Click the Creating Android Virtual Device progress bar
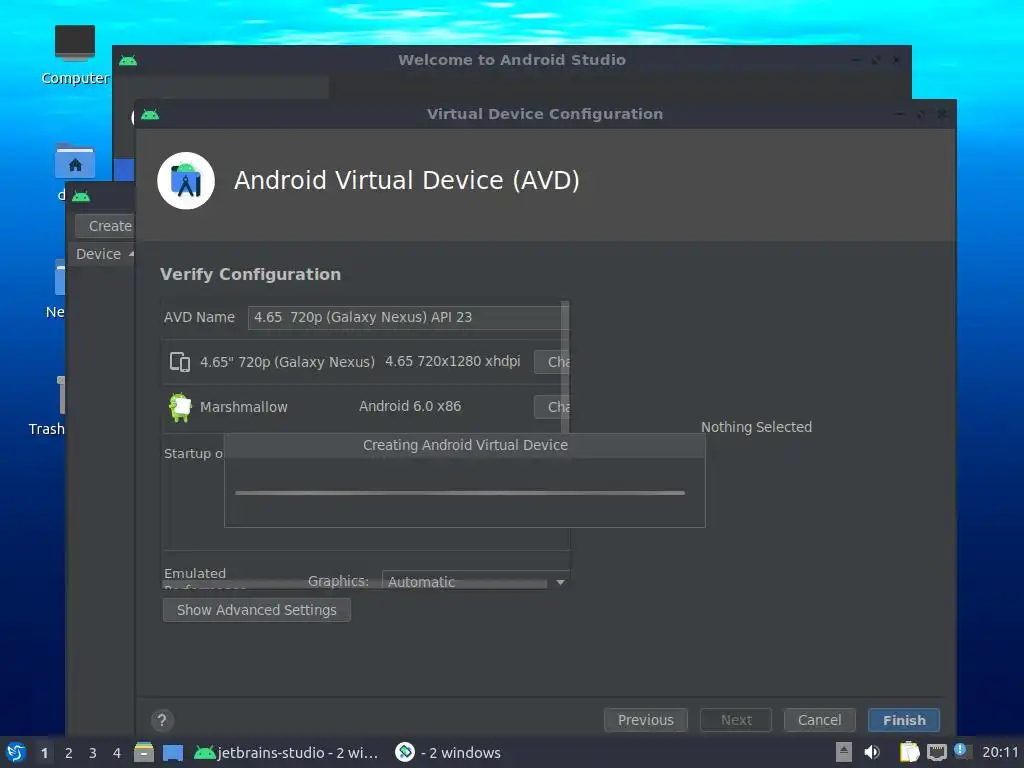Screen dimensions: 1024x768 pos(460,493)
